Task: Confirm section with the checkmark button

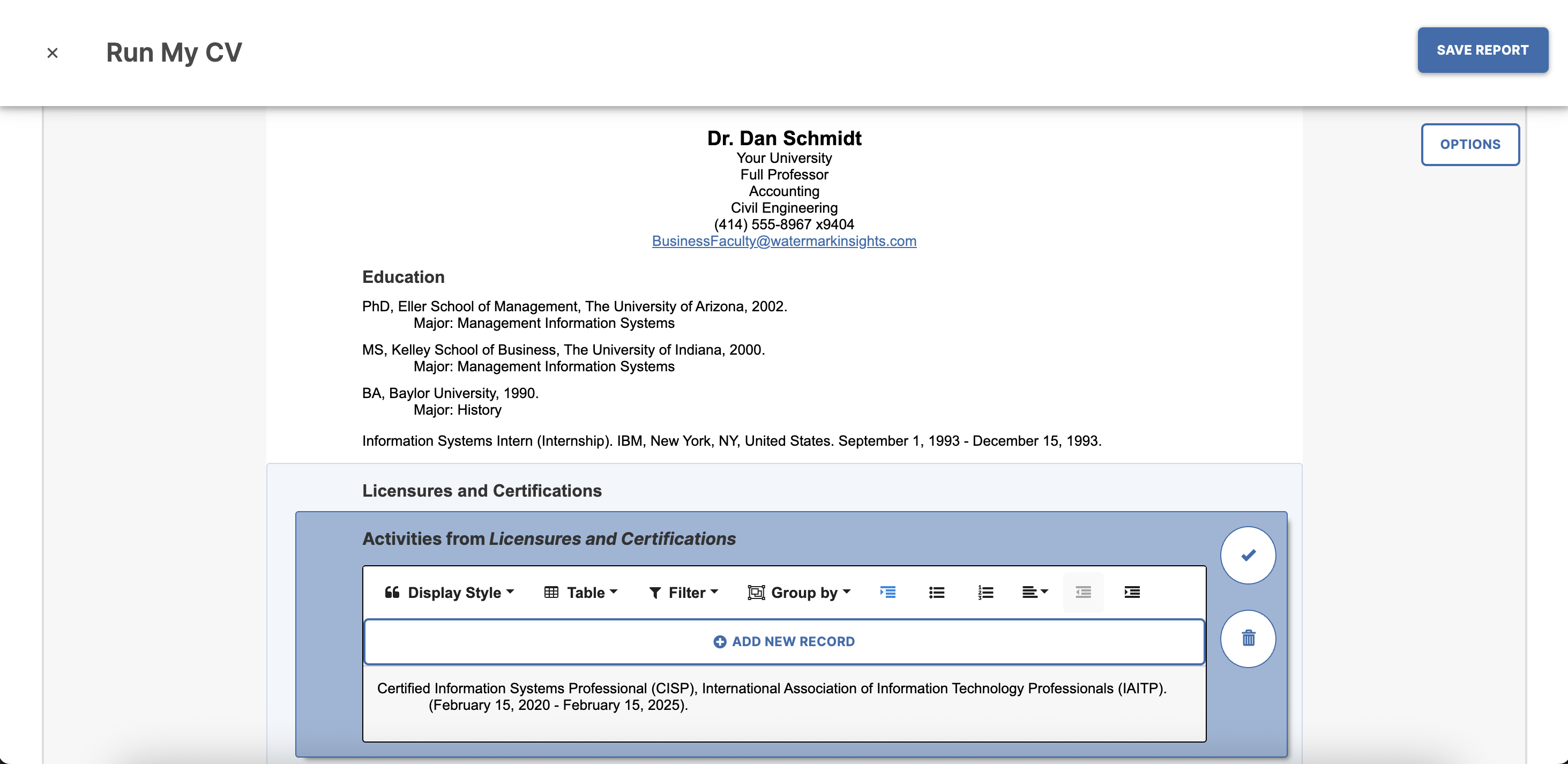Action: [1248, 555]
